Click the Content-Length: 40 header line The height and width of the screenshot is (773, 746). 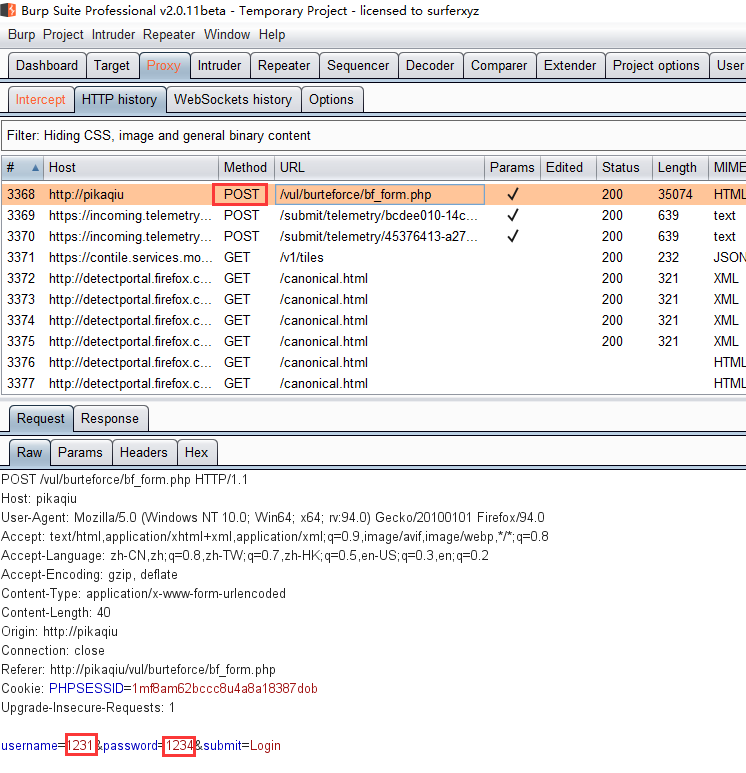56,613
